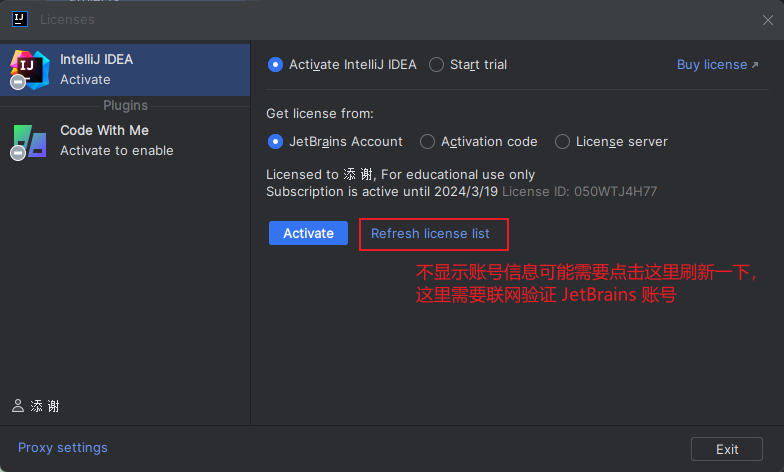The width and height of the screenshot is (784, 472).
Task: Choose Activation code as license source
Action: coord(428,142)
